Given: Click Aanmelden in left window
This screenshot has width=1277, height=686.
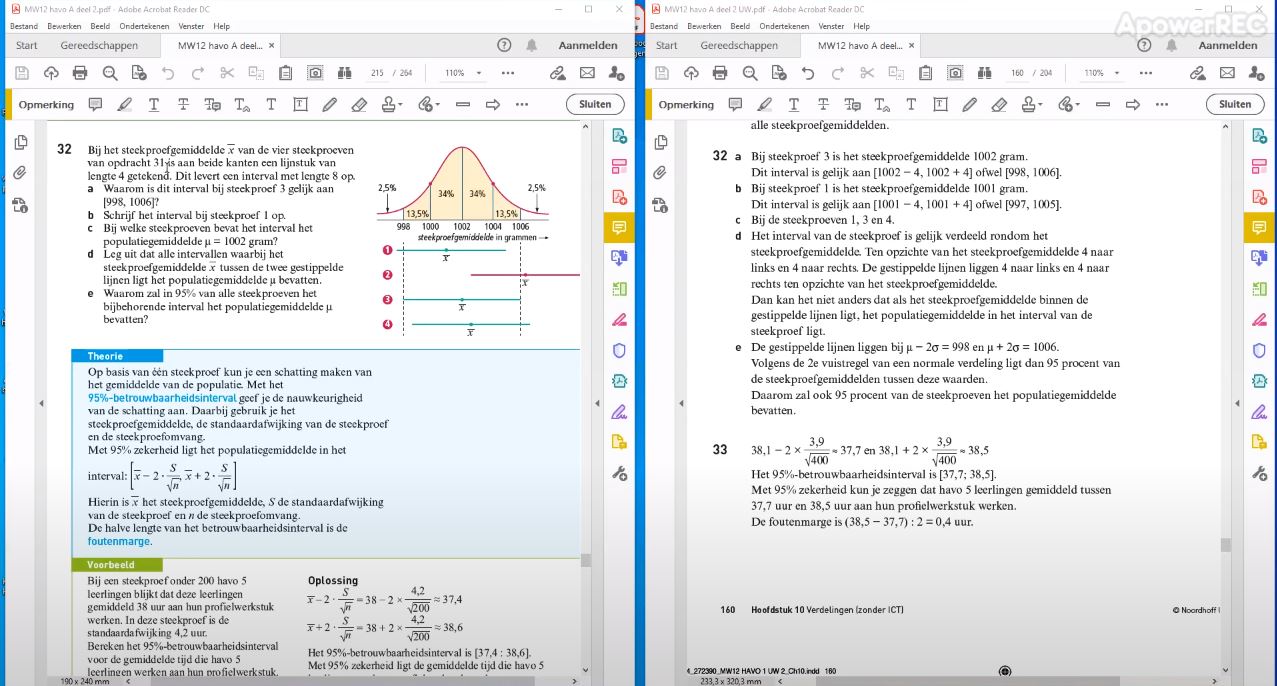Looking at the screenshot, I should click(x=588, y=45).
